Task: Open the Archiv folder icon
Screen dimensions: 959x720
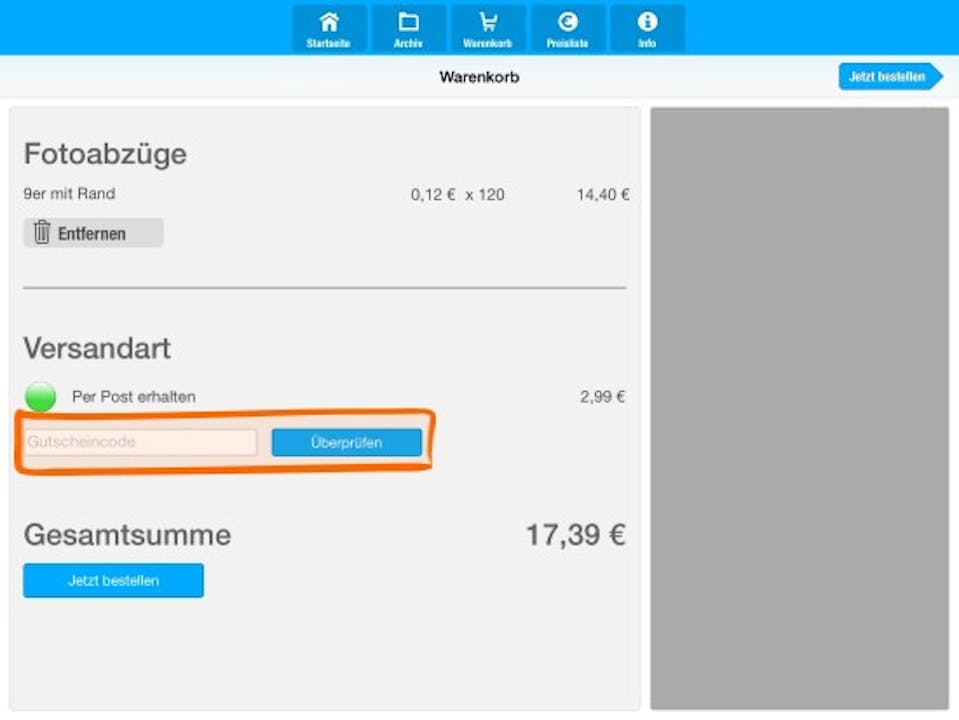Action: (408, 22)
